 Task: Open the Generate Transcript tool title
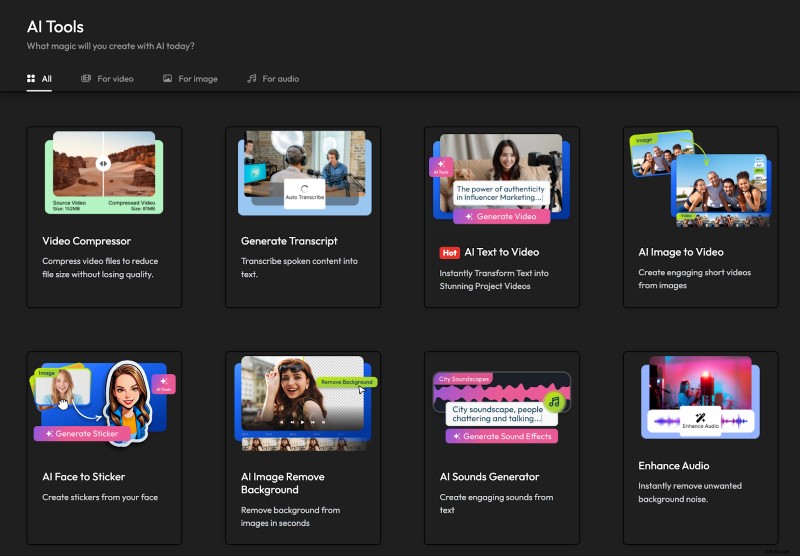tap(289, 241)
